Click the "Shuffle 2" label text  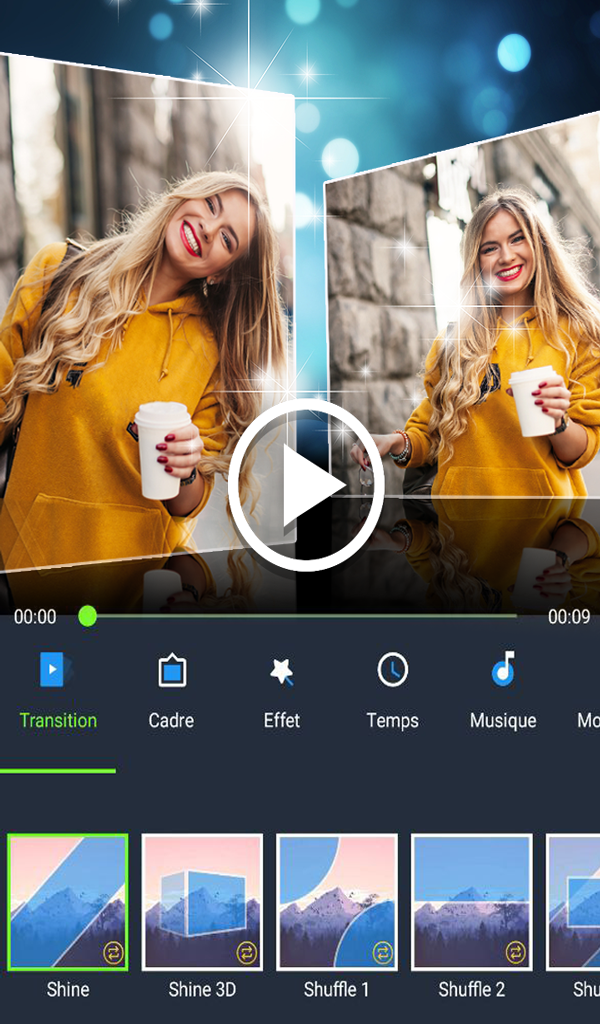pos(471,989)
